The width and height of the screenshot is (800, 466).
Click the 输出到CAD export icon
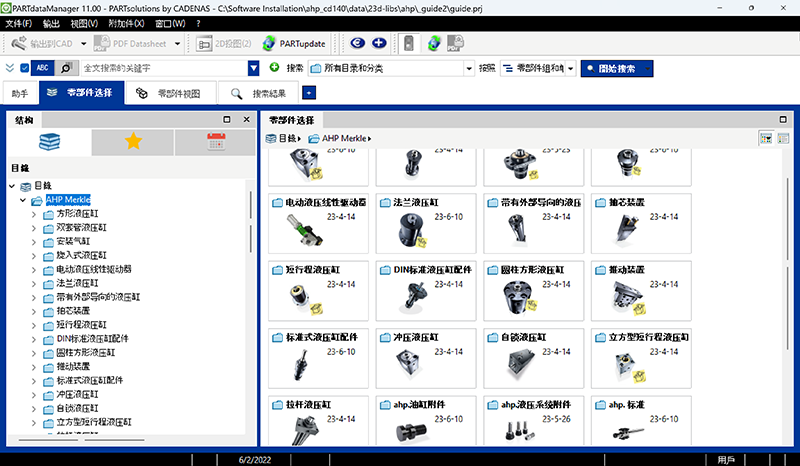(19, 44)
